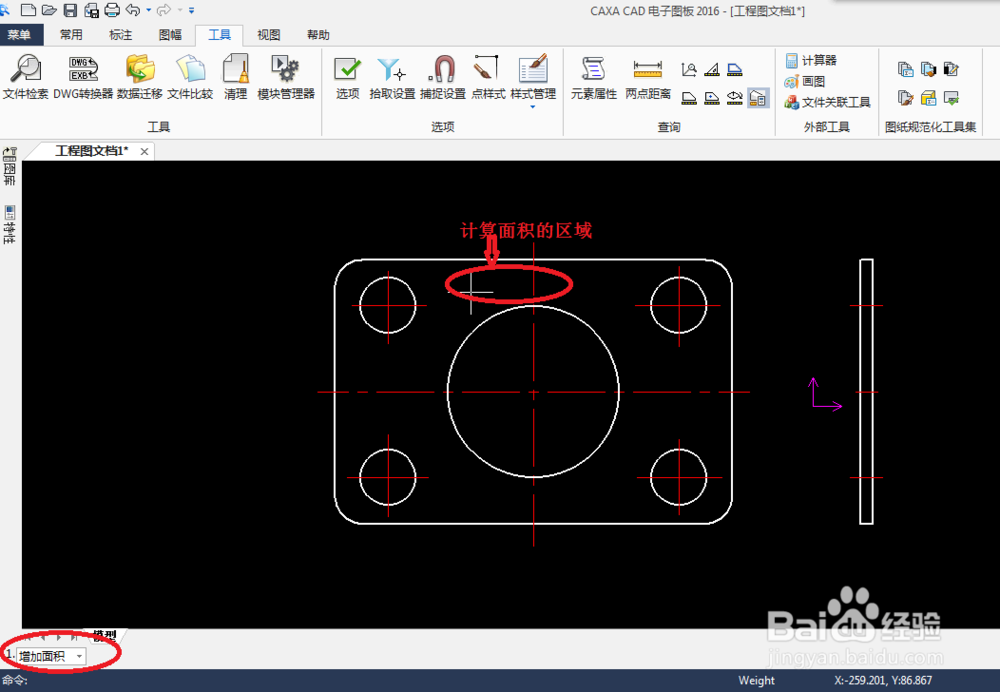1000x692 pixels.
Task: Launch the 画图 paint tool
Action: (x=805, y=81)
